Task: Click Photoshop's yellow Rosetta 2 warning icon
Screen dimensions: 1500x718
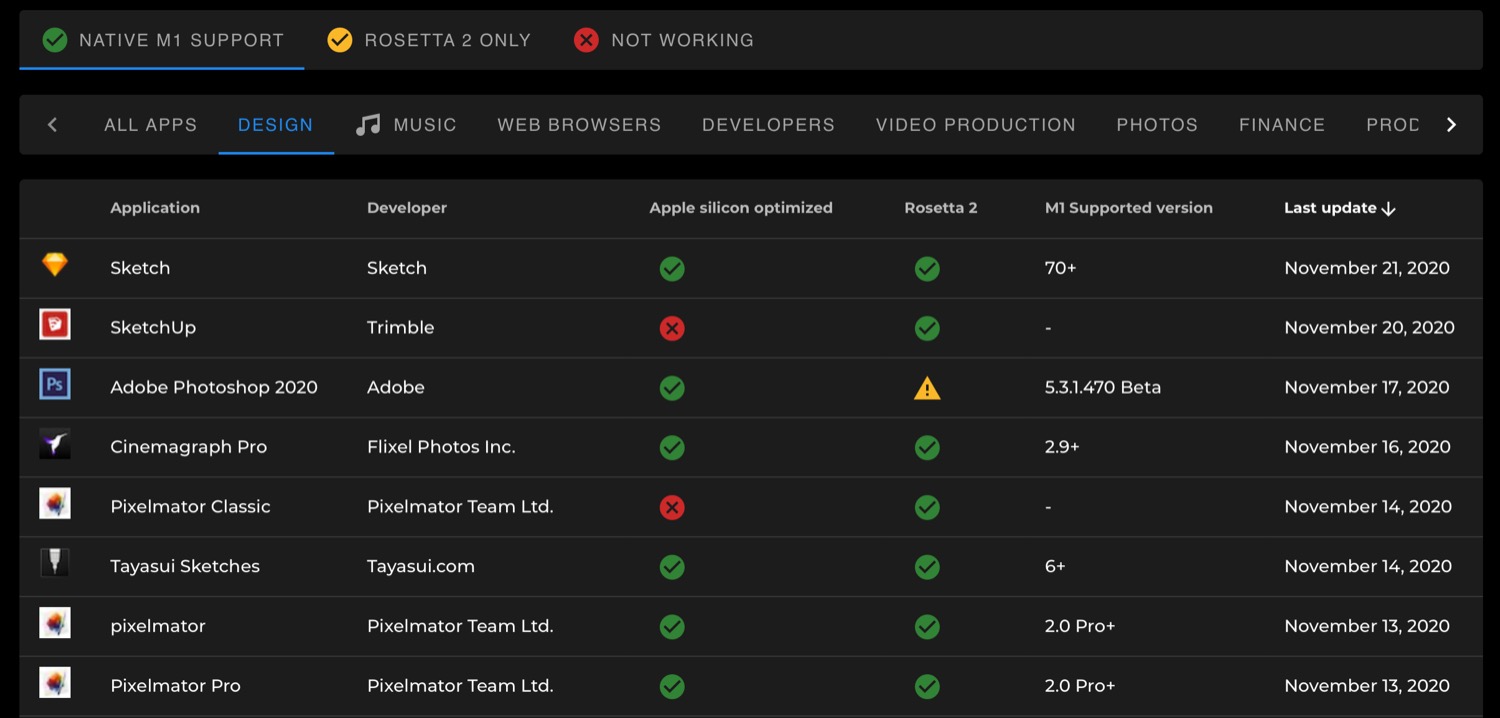Action: [x=927, y=388]
